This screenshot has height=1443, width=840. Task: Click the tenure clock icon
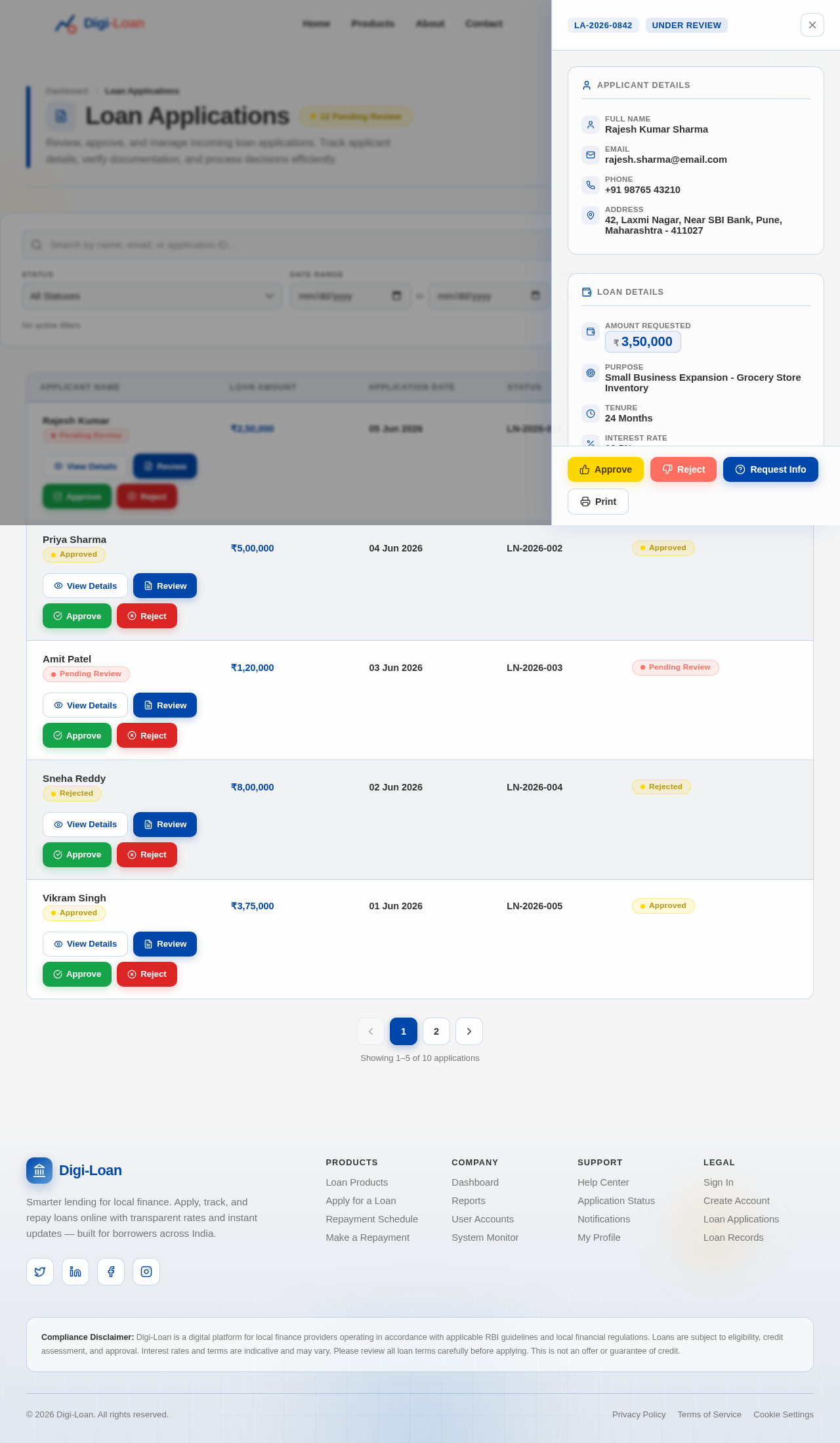click(591, 414)
